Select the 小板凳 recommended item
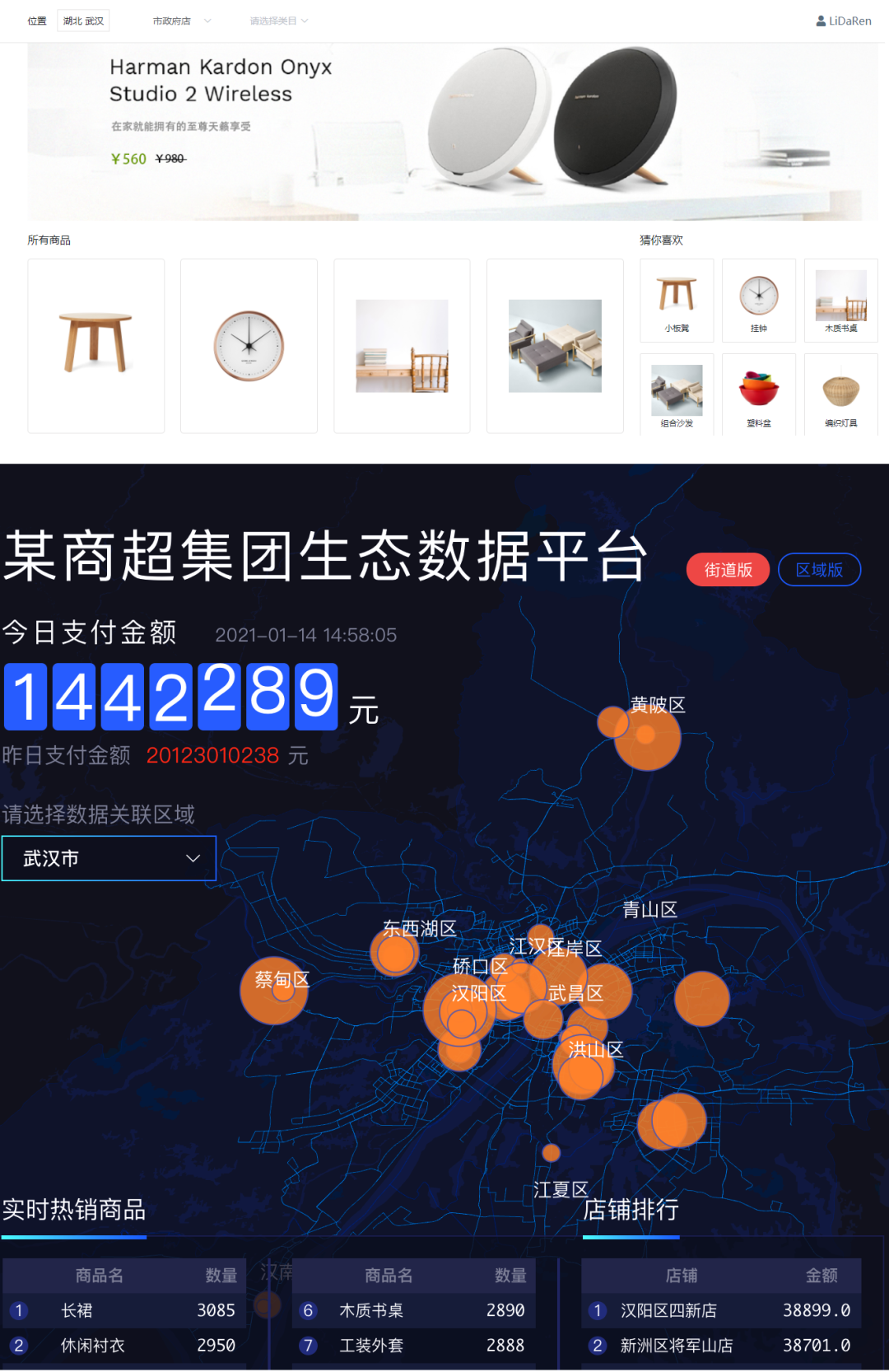 pyautogui.click(x=677, y=301)
